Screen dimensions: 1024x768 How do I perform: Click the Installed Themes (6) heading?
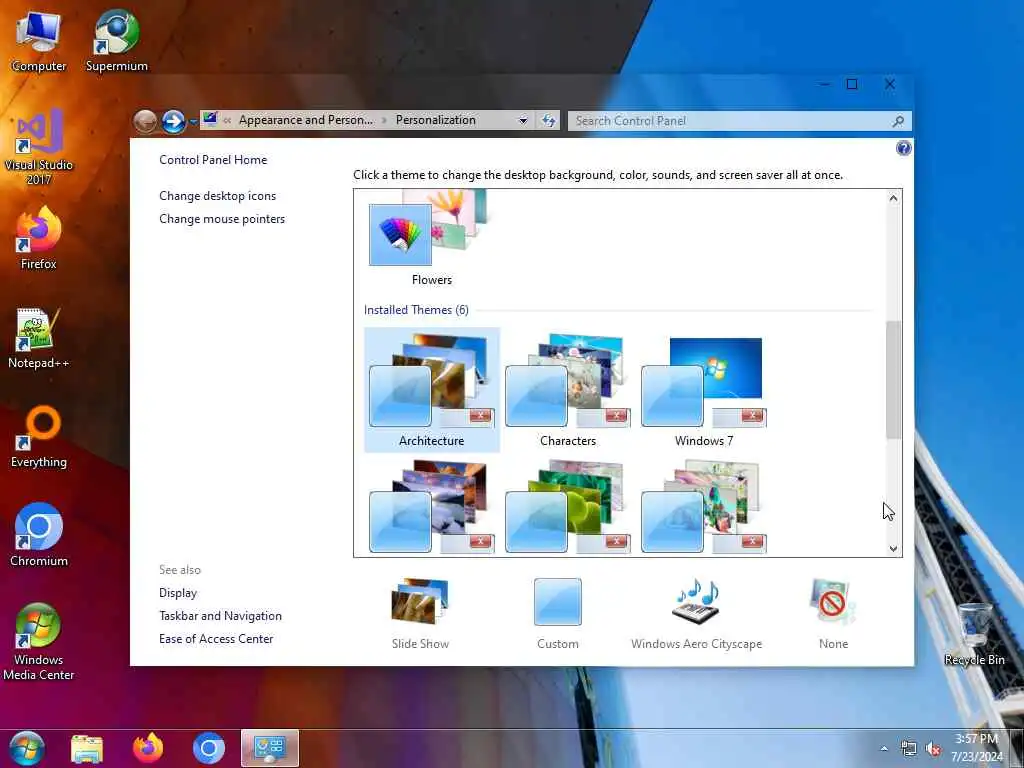(x=416, y=310)
